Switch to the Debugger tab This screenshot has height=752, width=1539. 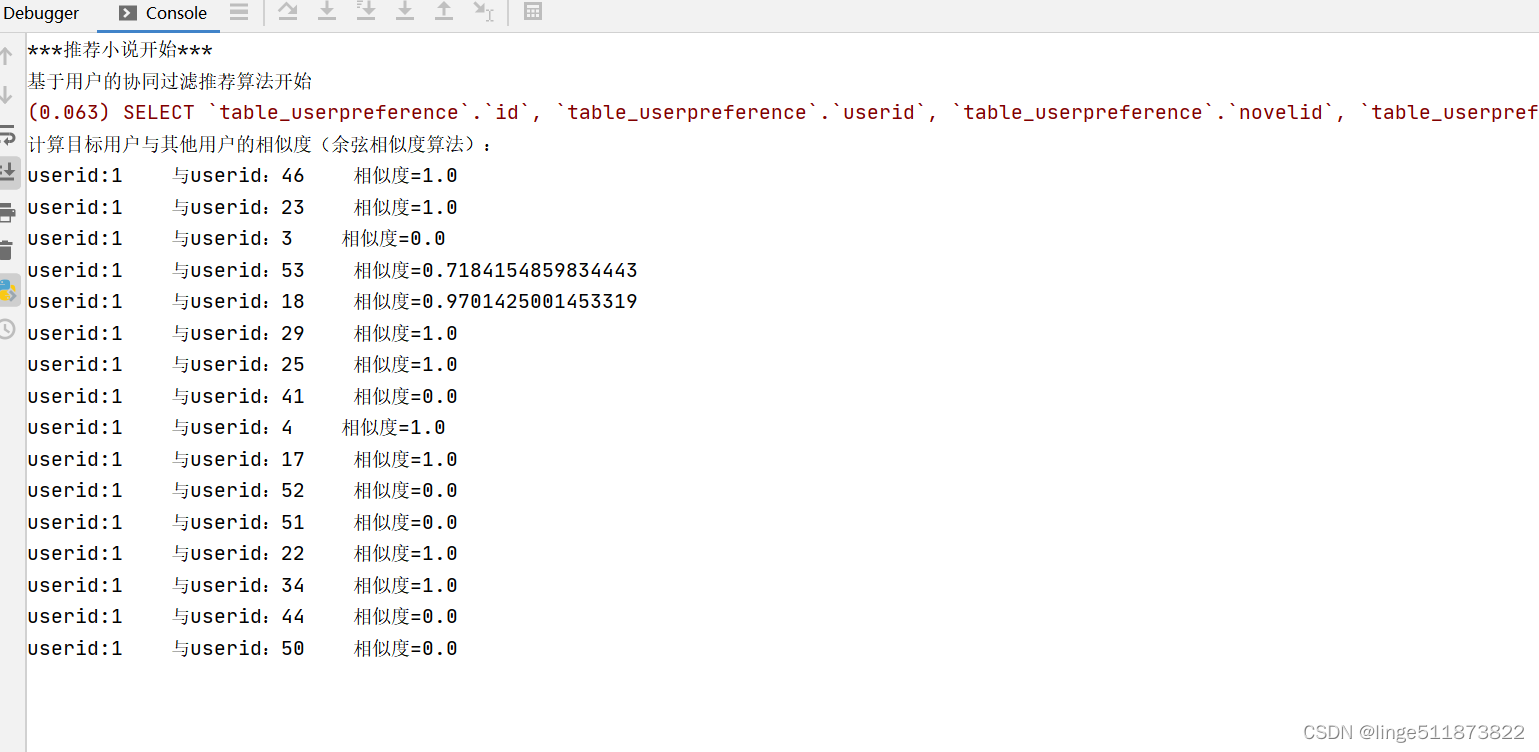point(41,14)
